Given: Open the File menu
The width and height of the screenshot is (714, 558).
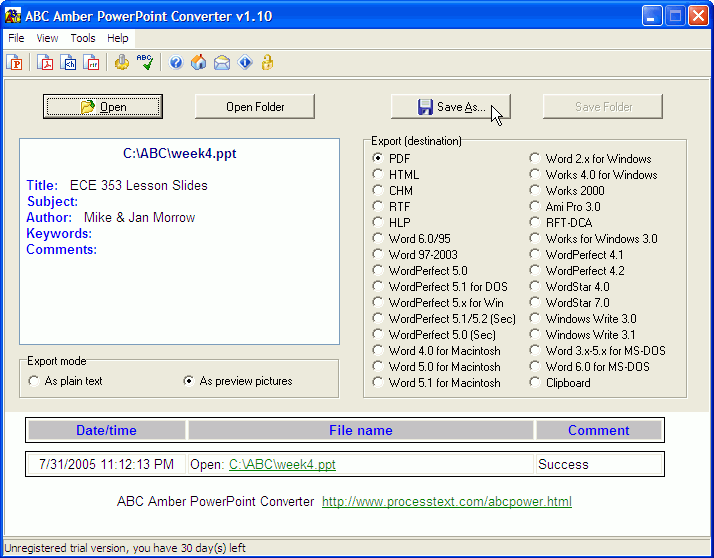Looking at the screenshot, I should point(16,38).
